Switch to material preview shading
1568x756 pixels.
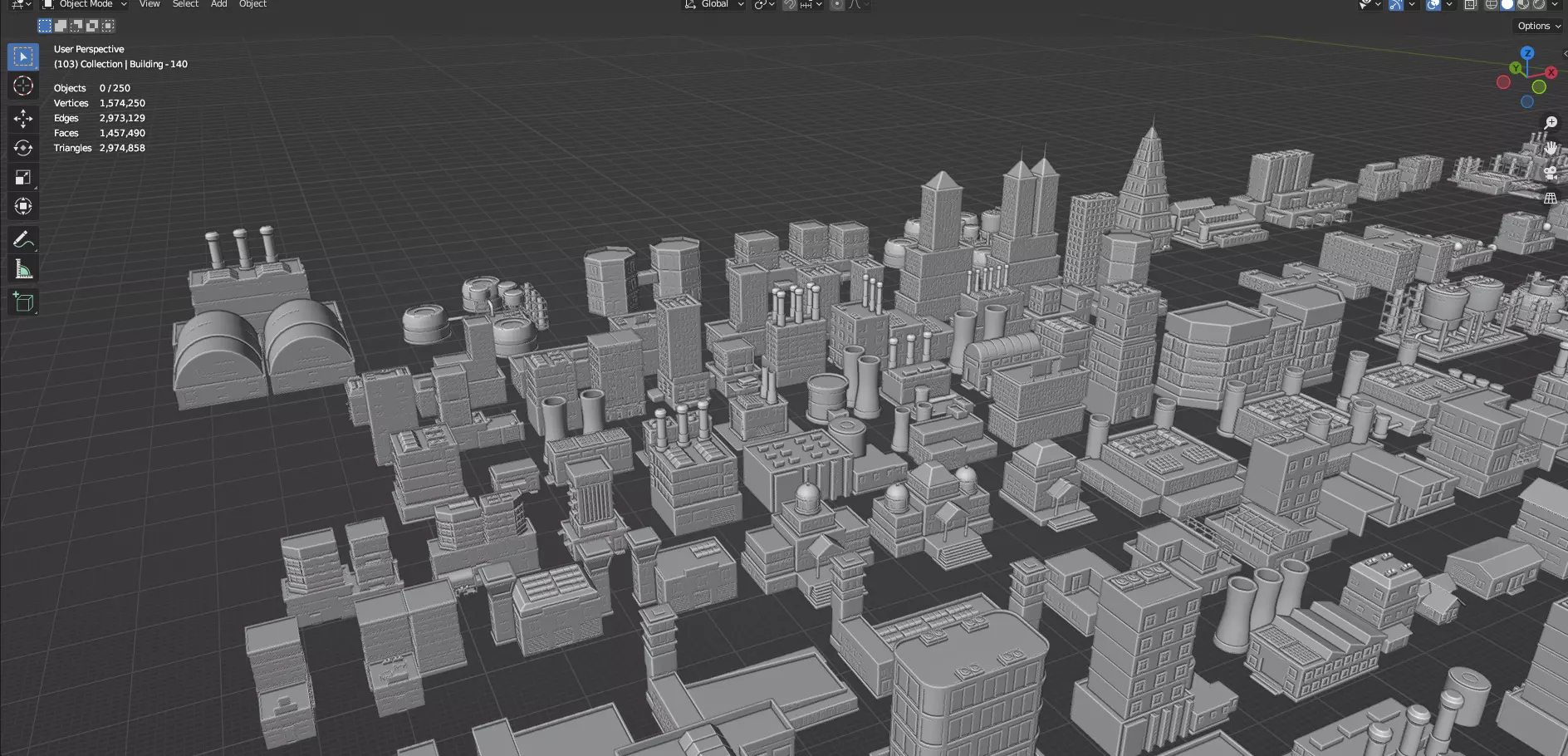1523,4
